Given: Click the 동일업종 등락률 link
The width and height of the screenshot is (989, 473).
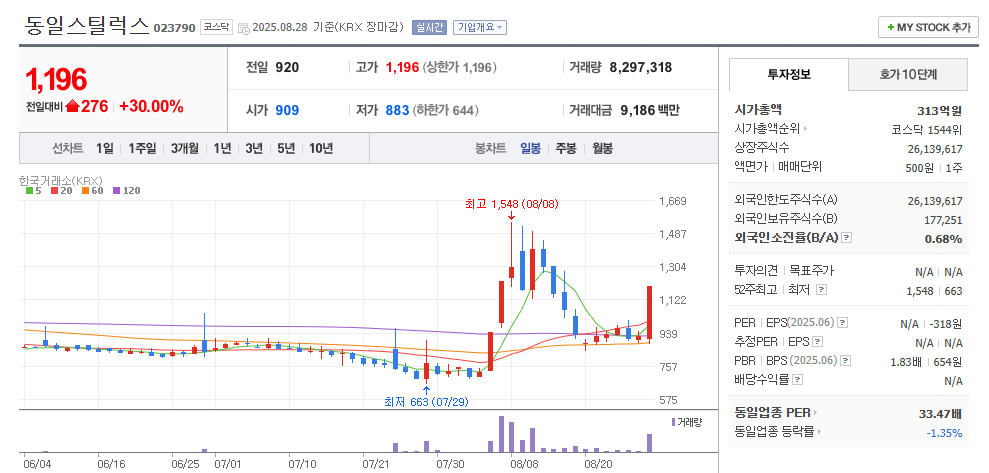Looking at the screenshot, I should (775, 432).
